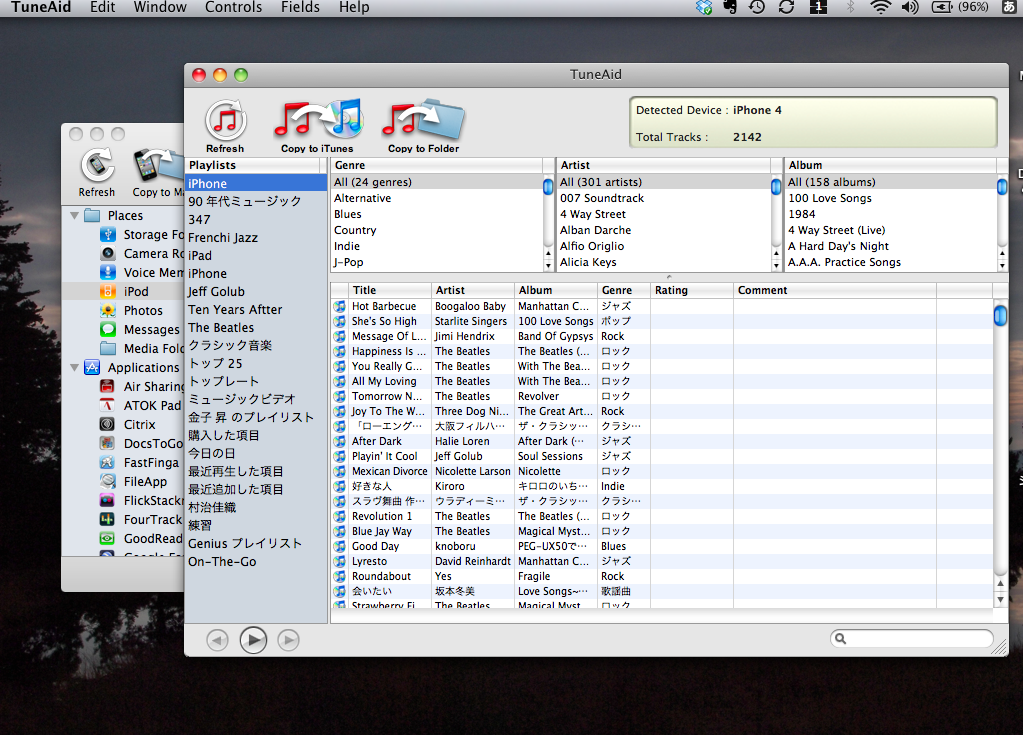
Task: Click the Dropbox menu bar icon
Action: pos(703,7)
